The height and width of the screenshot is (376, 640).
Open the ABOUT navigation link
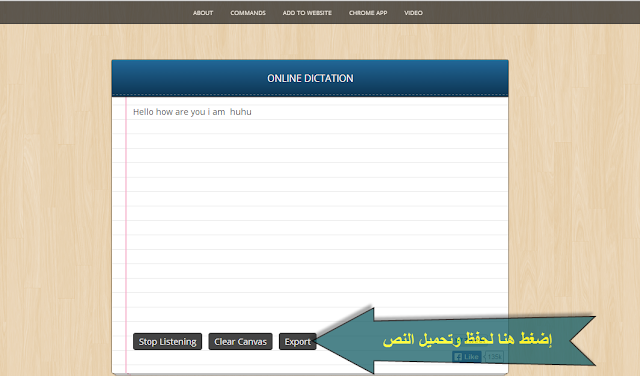point(203,13)
